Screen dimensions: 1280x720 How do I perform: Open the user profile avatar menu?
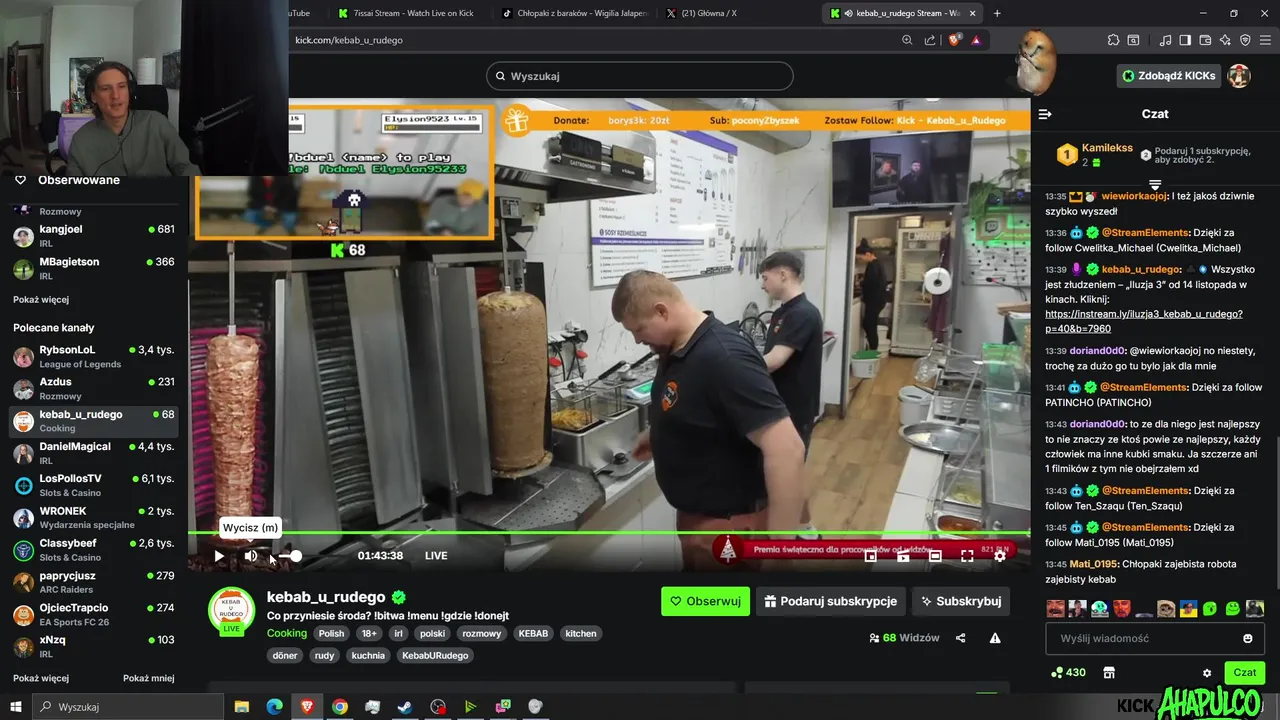click(1239, 76)
